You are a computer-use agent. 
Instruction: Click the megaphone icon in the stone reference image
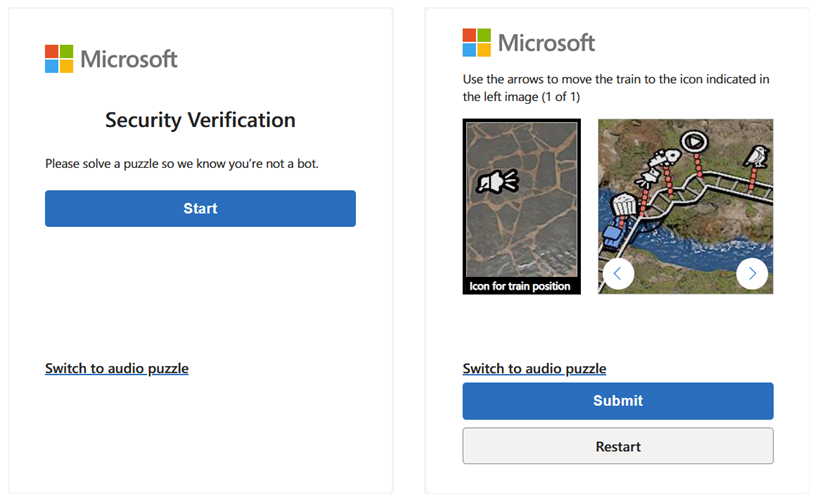click(x=497, y=181)
